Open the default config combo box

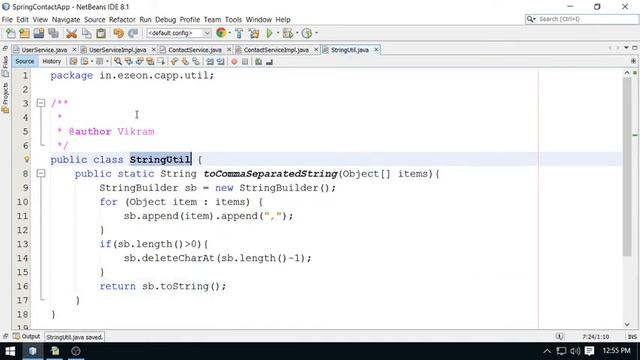pos(179,33)
